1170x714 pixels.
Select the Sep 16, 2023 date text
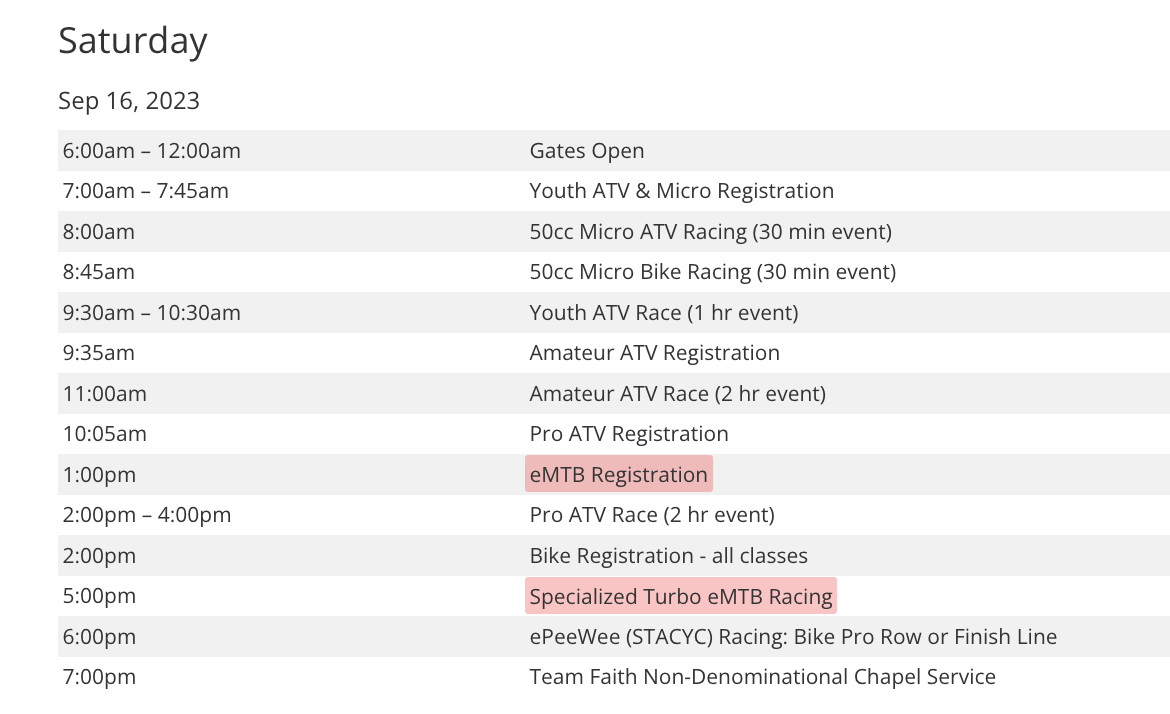tap(129, 101)
